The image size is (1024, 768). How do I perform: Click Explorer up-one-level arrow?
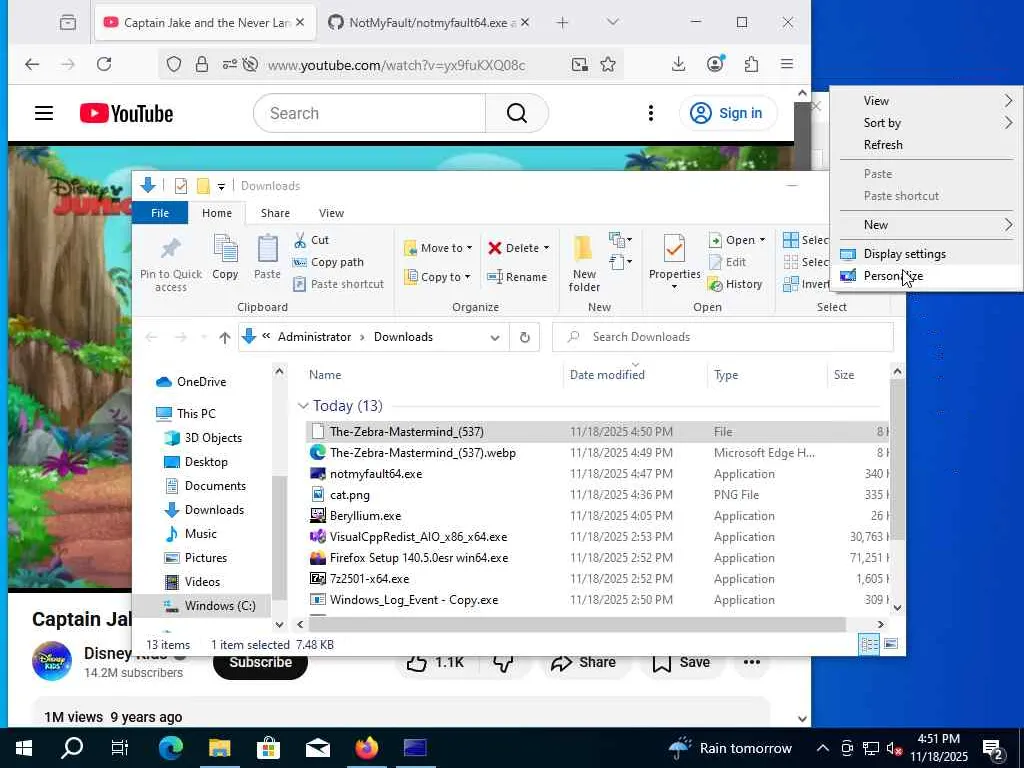(x=225, y=337)
